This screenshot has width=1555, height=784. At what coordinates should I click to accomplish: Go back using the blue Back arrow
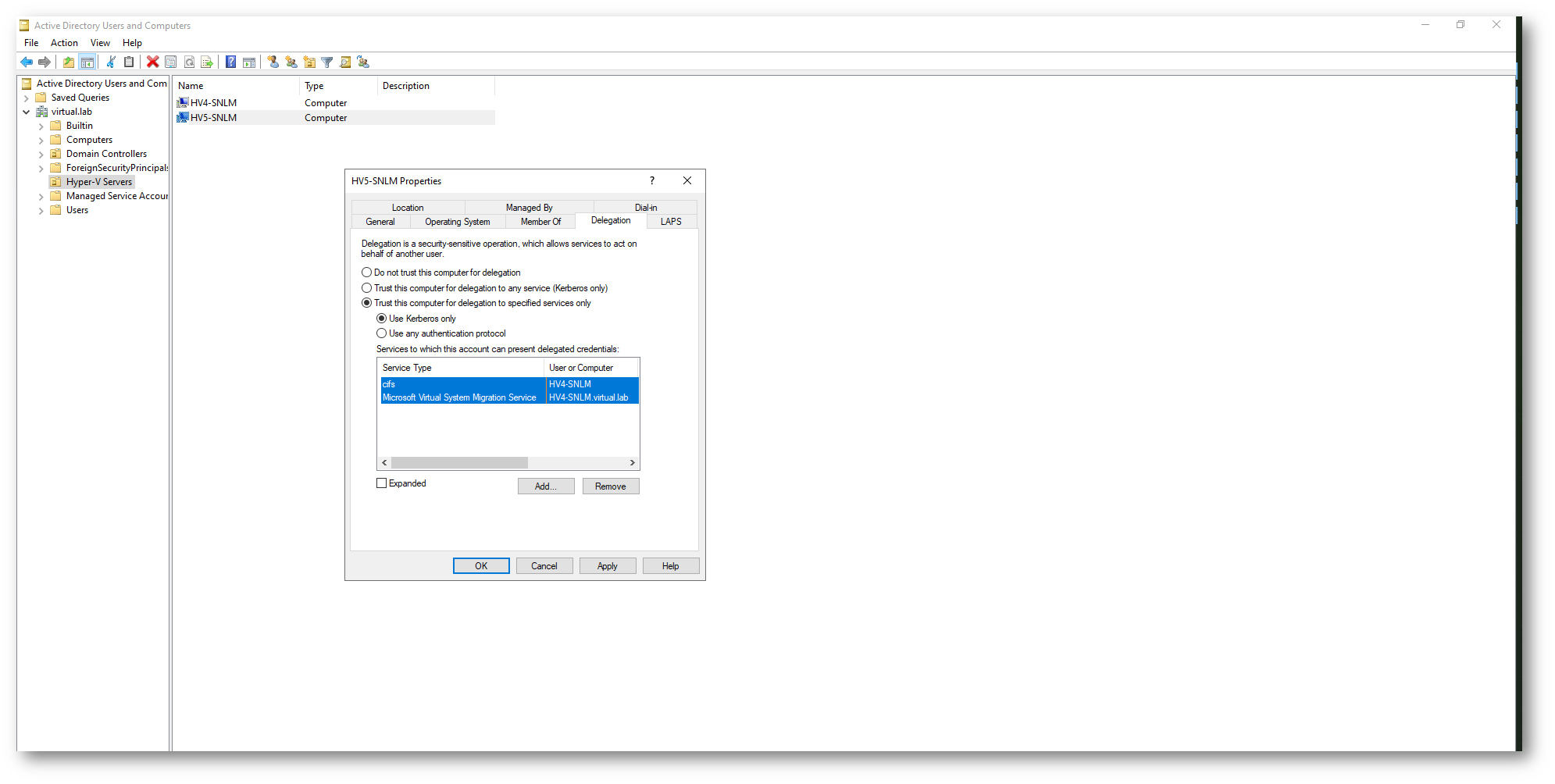coord(27,62)
